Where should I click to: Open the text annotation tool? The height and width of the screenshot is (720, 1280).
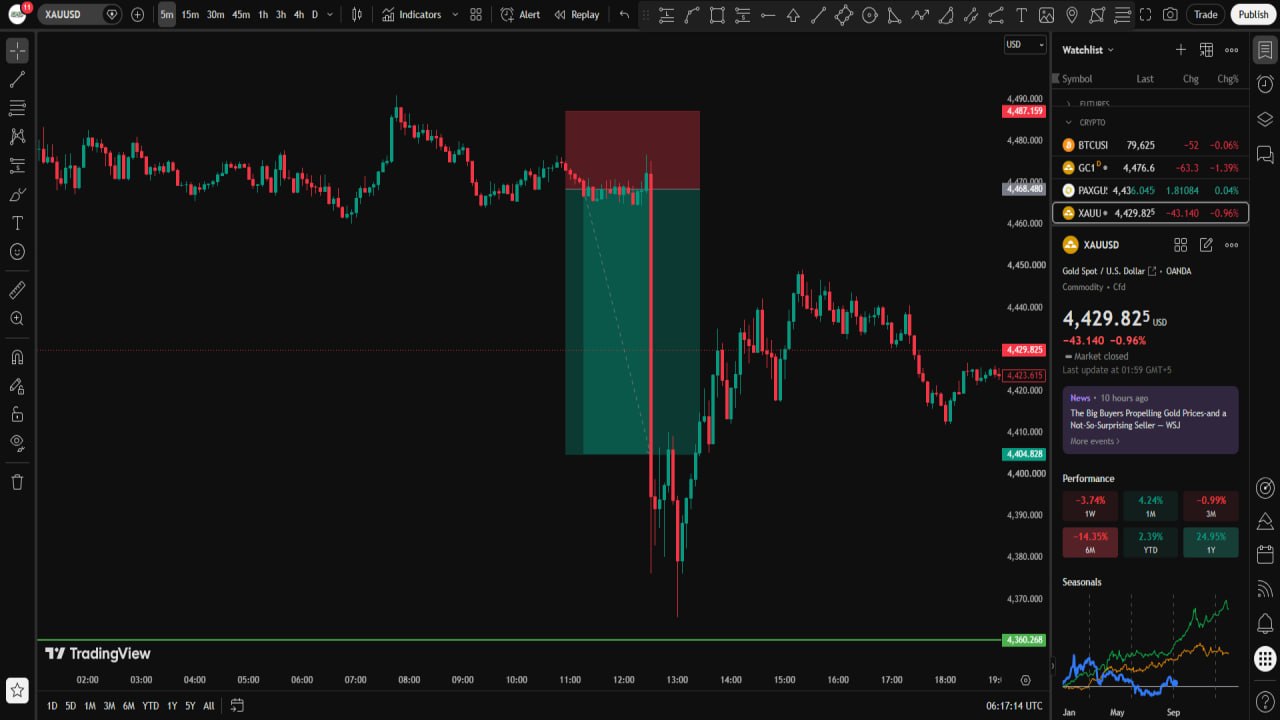17,223
